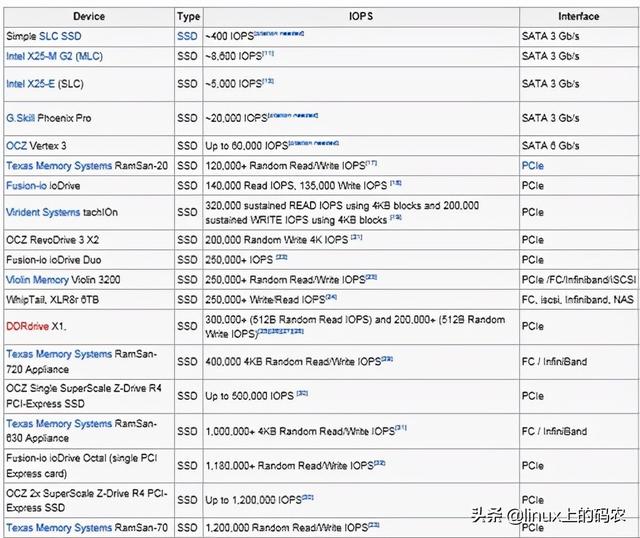The image size is (640, 538).
Task: Open footnote after Up to 1,200,000 IOPS
Action: click(308, 498)
